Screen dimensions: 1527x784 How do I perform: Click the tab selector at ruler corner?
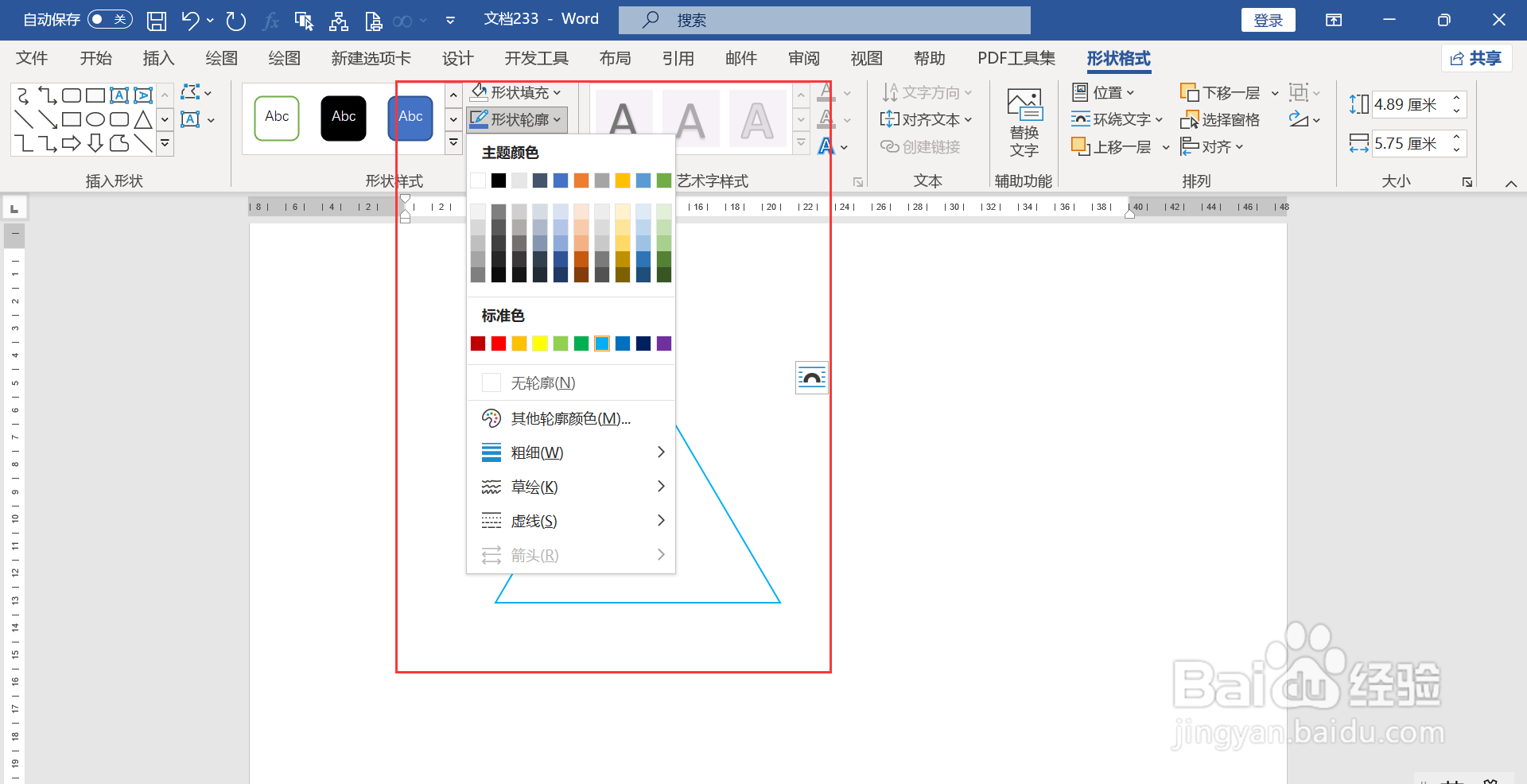(14, 208)
